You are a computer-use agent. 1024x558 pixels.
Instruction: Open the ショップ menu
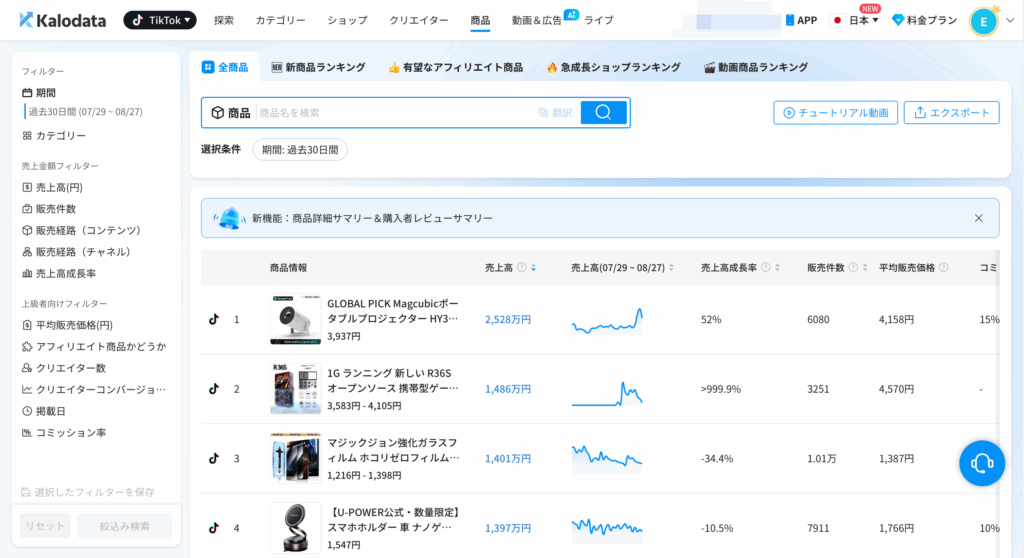tap(347, 20)
